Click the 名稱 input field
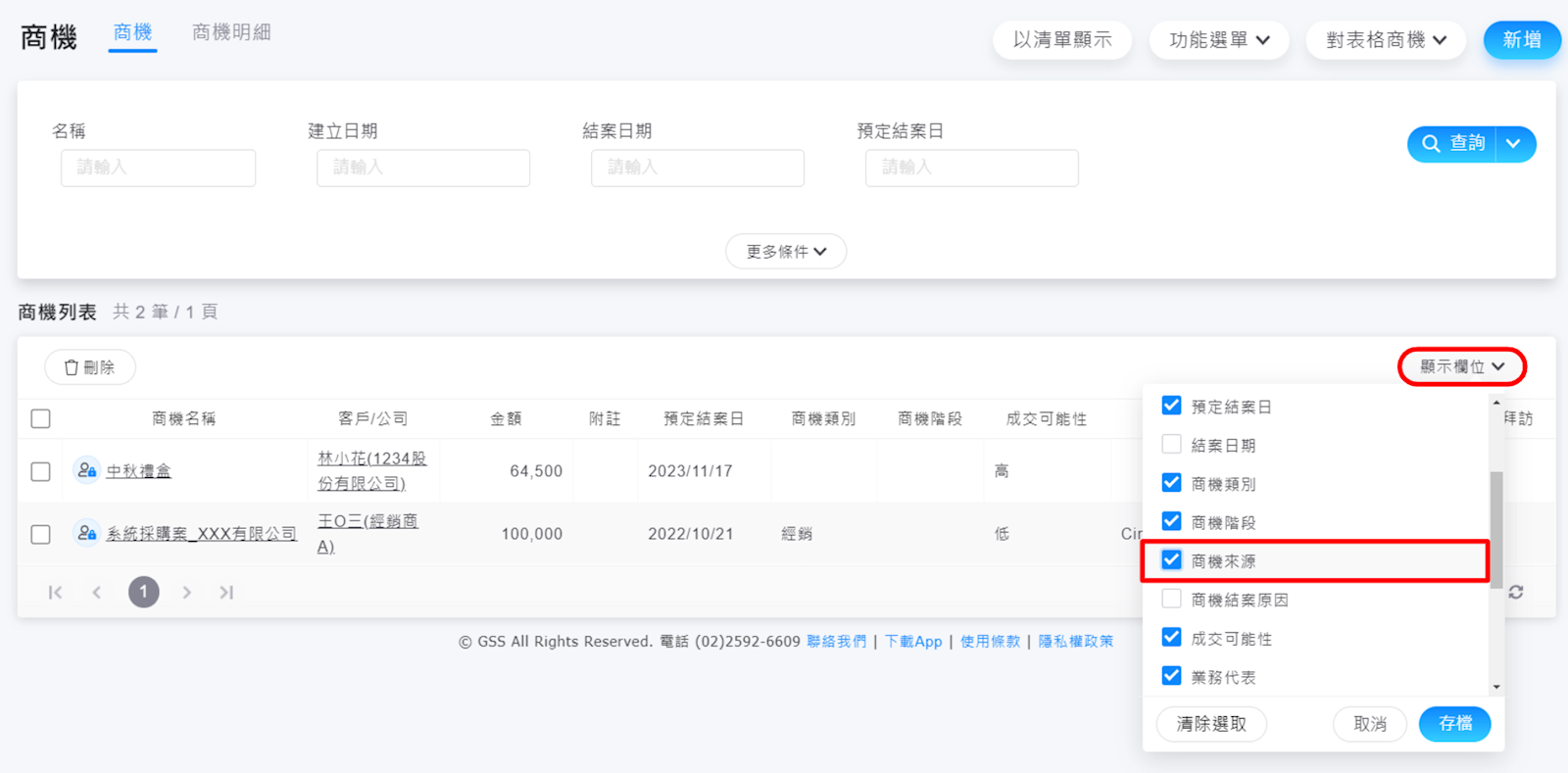The height and width of the screenshot is (773, 1568). [x=158, y=168]
